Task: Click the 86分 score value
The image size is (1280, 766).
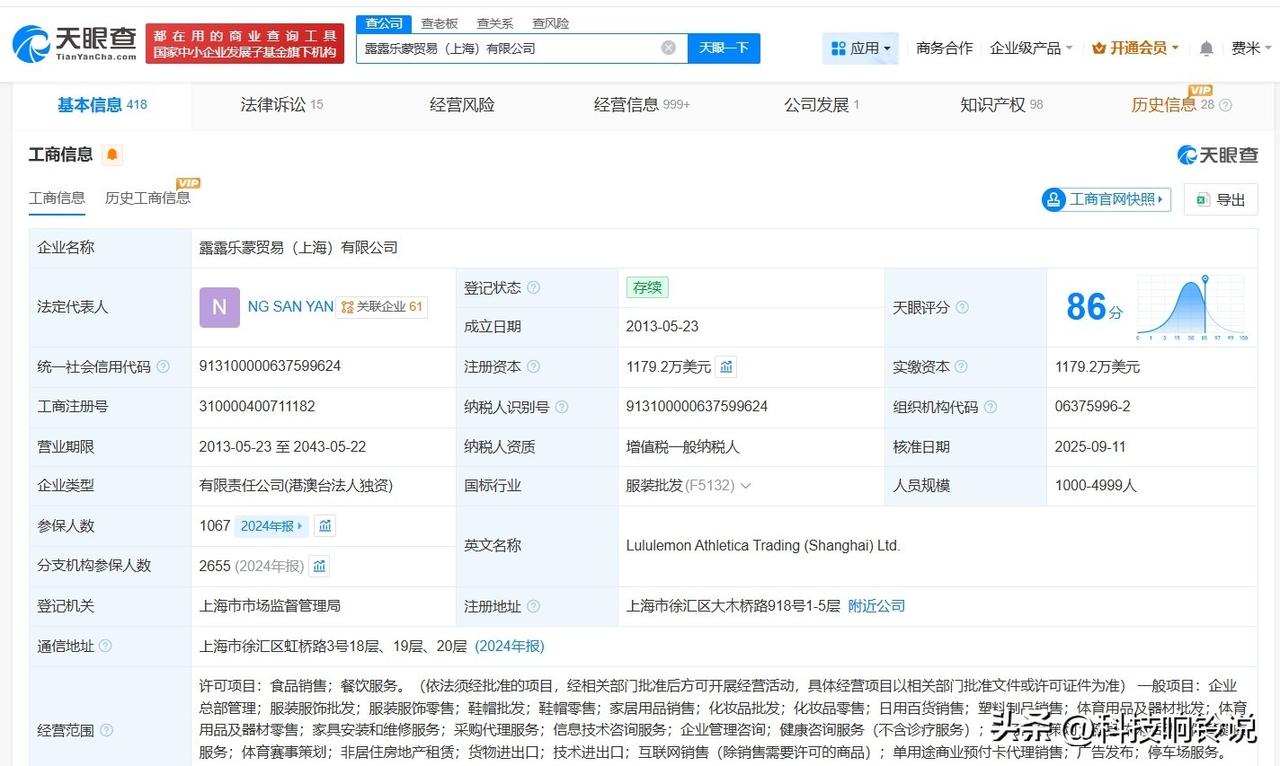Action: click(1094, 307)
